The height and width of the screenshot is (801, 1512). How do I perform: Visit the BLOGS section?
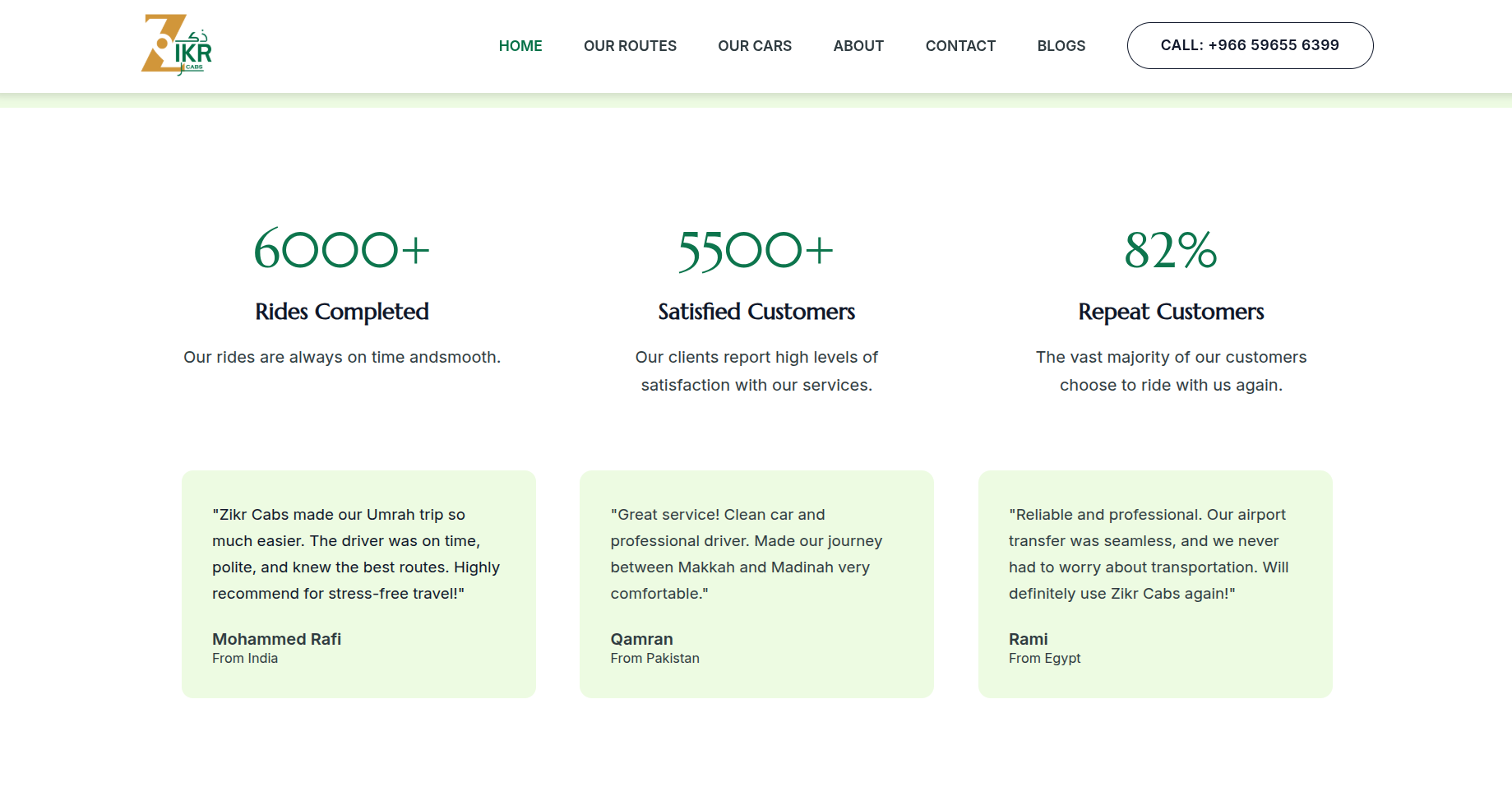pyautogui.click(x=1061, y=46)
